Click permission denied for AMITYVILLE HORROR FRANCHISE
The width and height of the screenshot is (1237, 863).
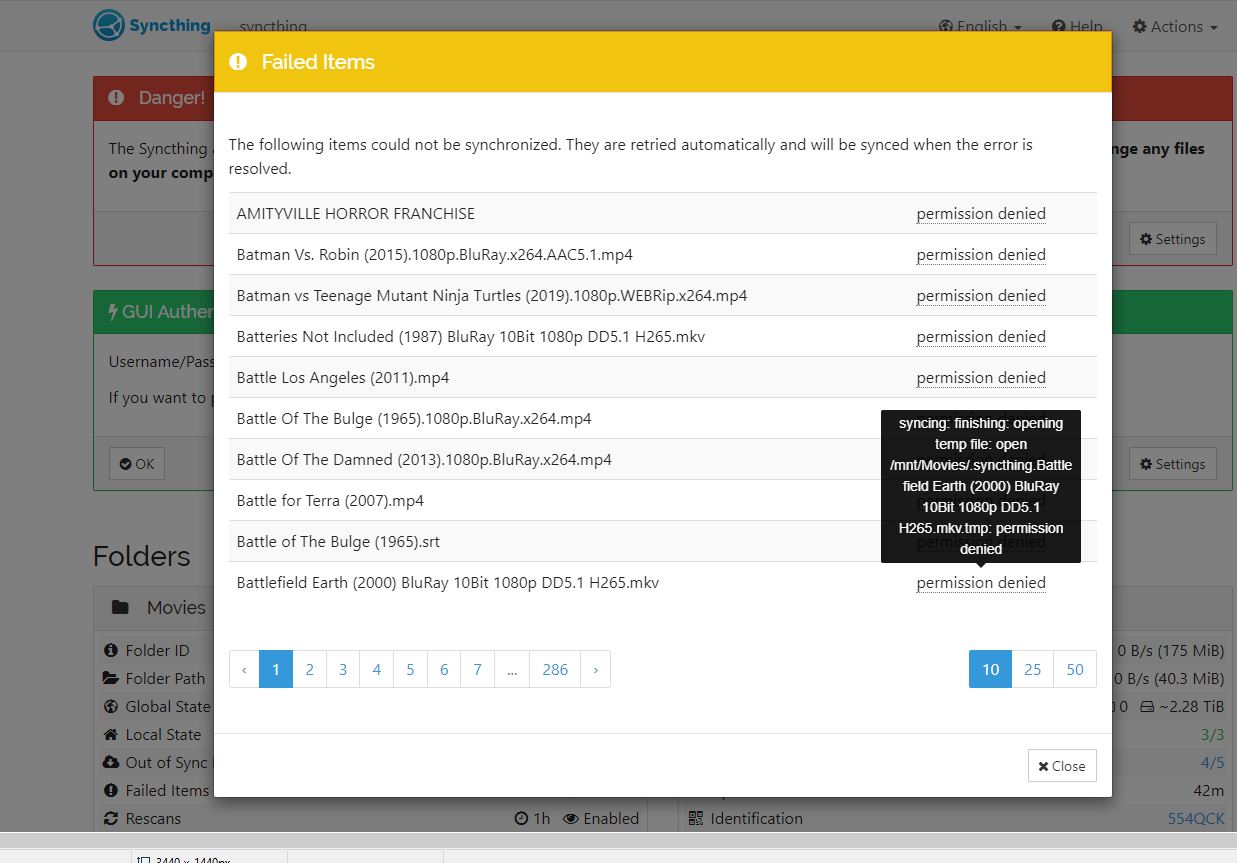pos(981,213)
